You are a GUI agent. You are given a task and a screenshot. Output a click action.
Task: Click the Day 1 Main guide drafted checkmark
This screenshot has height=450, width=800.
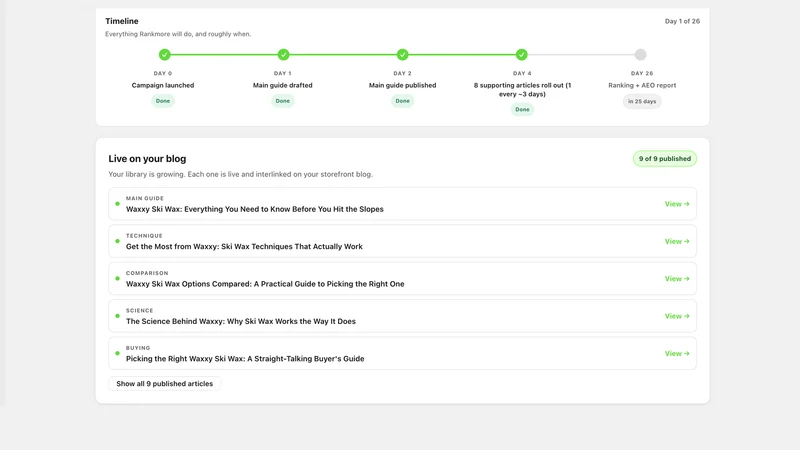point(284,55)
